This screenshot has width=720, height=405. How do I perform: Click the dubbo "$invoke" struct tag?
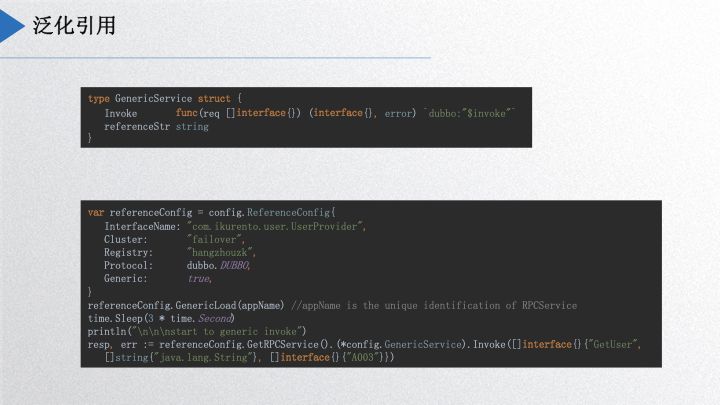[470, 113]
